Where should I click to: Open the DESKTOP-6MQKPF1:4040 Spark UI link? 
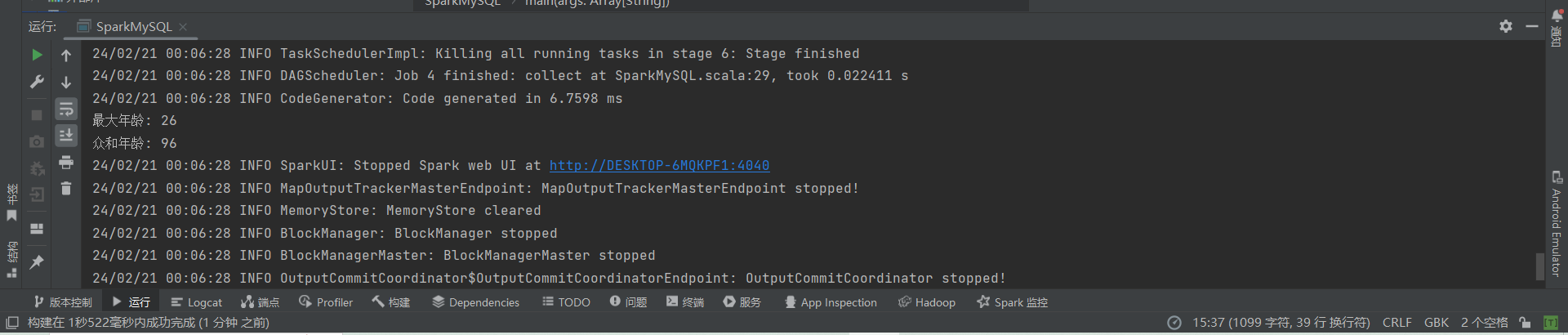(659, 166)
